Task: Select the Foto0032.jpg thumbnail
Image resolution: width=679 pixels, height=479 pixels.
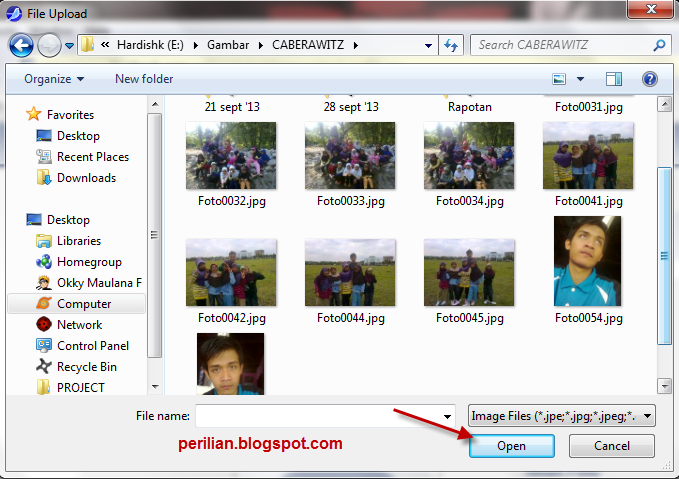Action: [x=231, y=155]
